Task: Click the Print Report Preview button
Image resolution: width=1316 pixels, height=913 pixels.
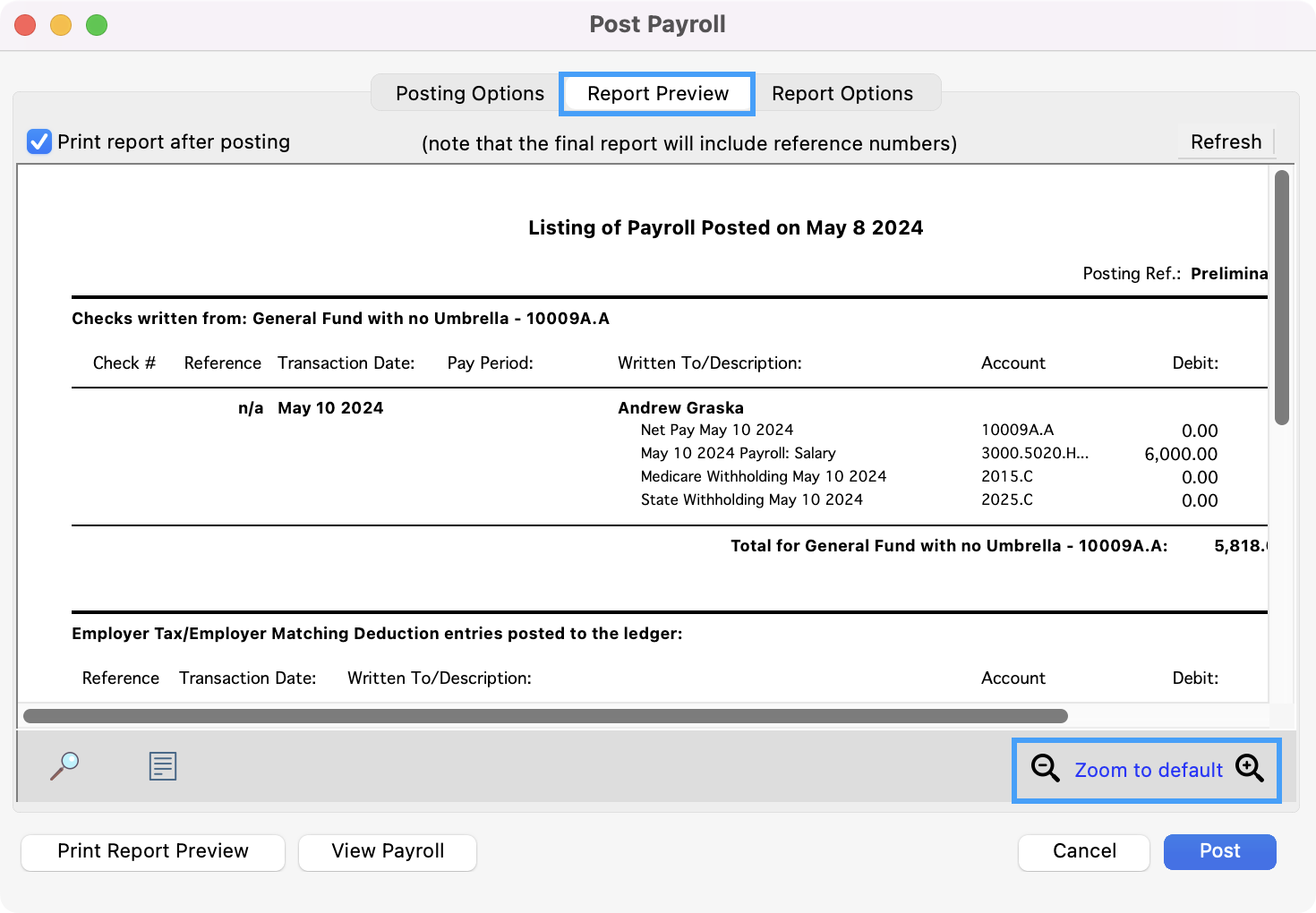Action: click(153, 851)
